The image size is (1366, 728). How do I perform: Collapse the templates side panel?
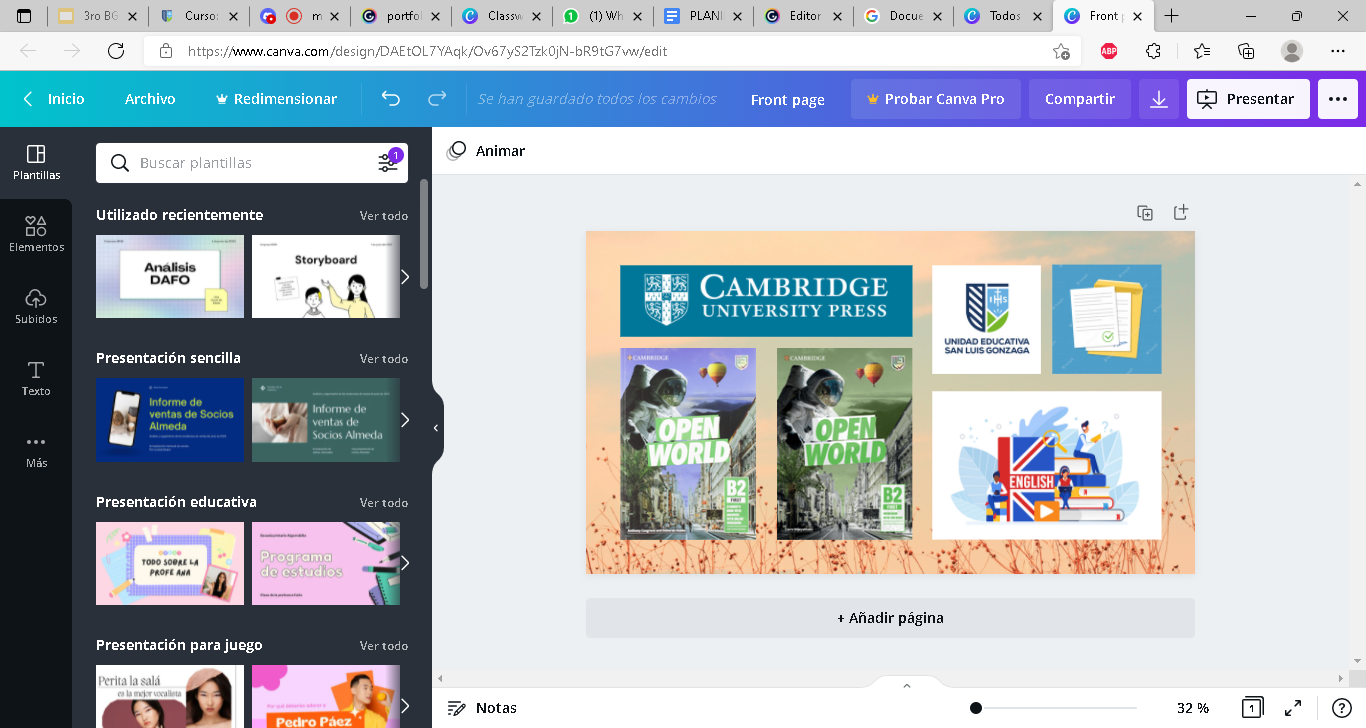[x=435, y=427]
